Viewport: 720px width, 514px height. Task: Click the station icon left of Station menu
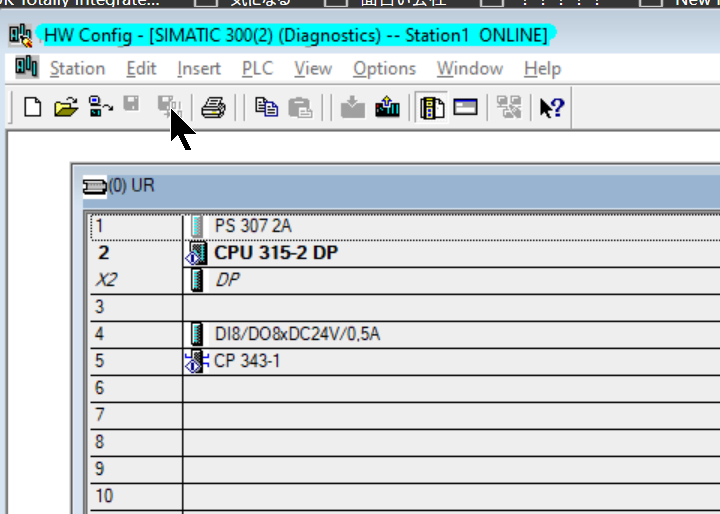(26, 67)
